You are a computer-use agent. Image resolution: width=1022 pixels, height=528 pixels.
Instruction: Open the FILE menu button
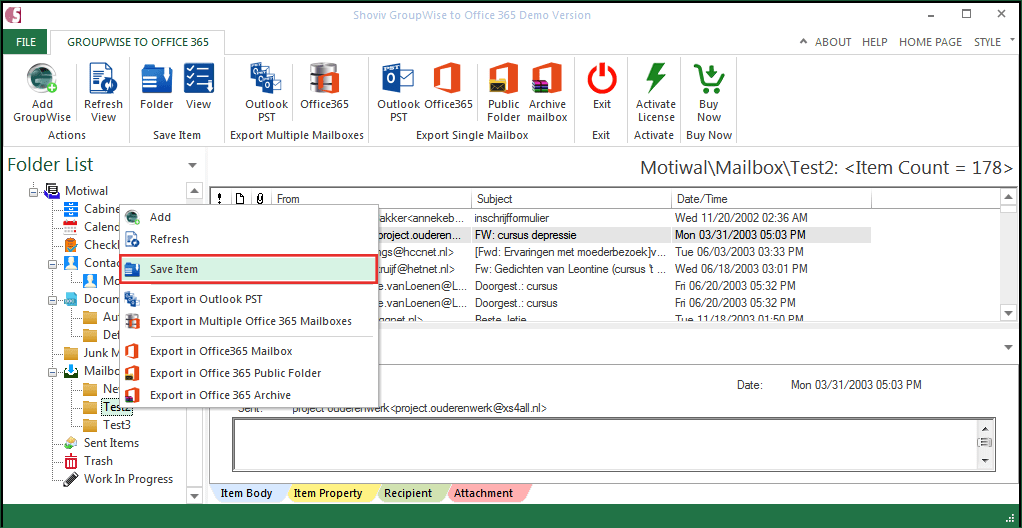click(25, 42)
